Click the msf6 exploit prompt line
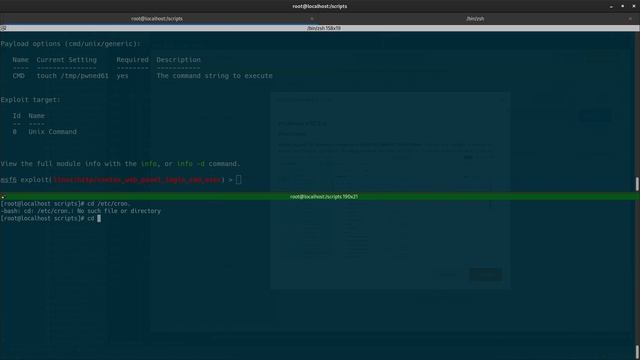This screenshot has width=640, height=360. [121, 180]
